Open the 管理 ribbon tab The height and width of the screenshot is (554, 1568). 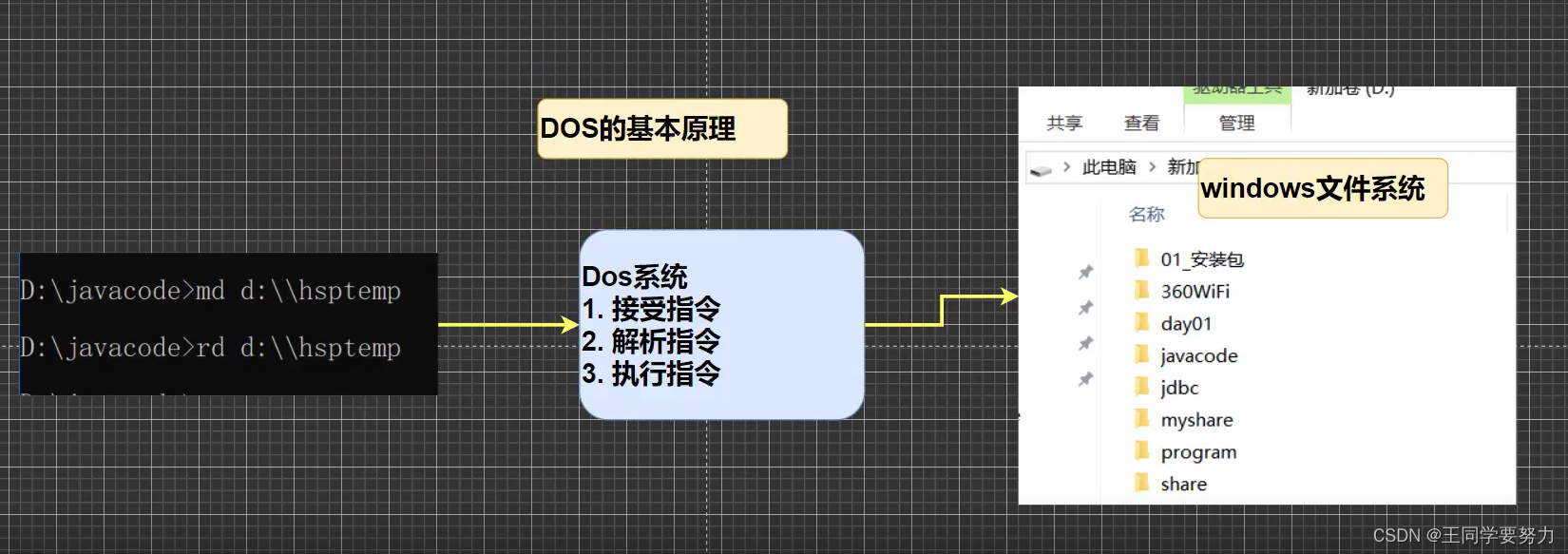1236,123
